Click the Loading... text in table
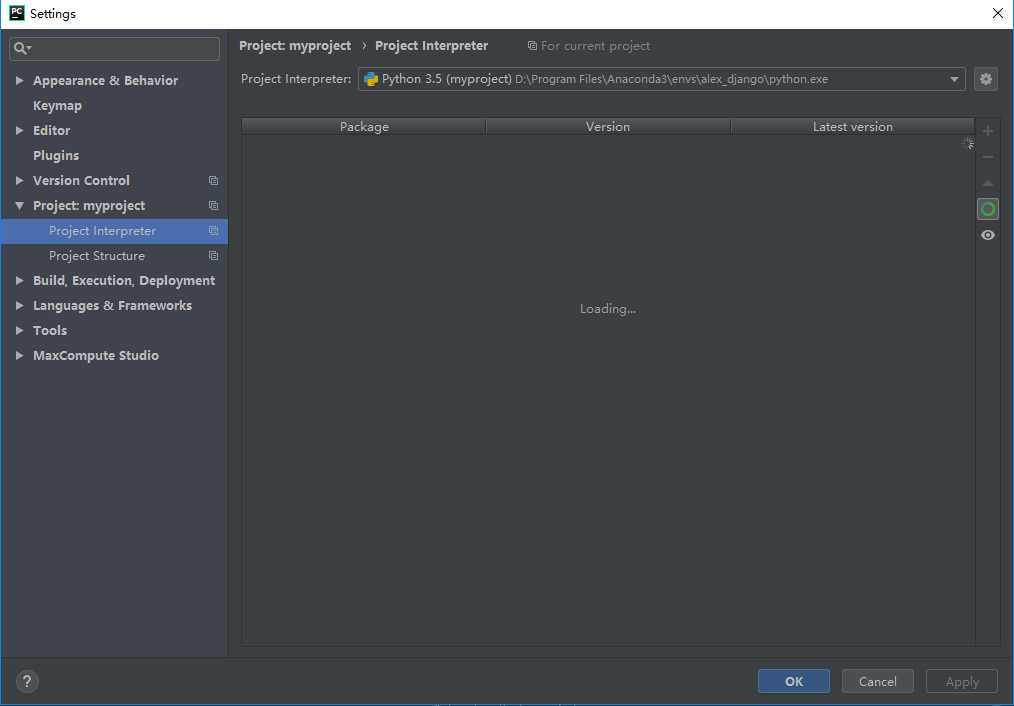The height and width of the screenshot is (706, 1014). (x=608, y=309)
